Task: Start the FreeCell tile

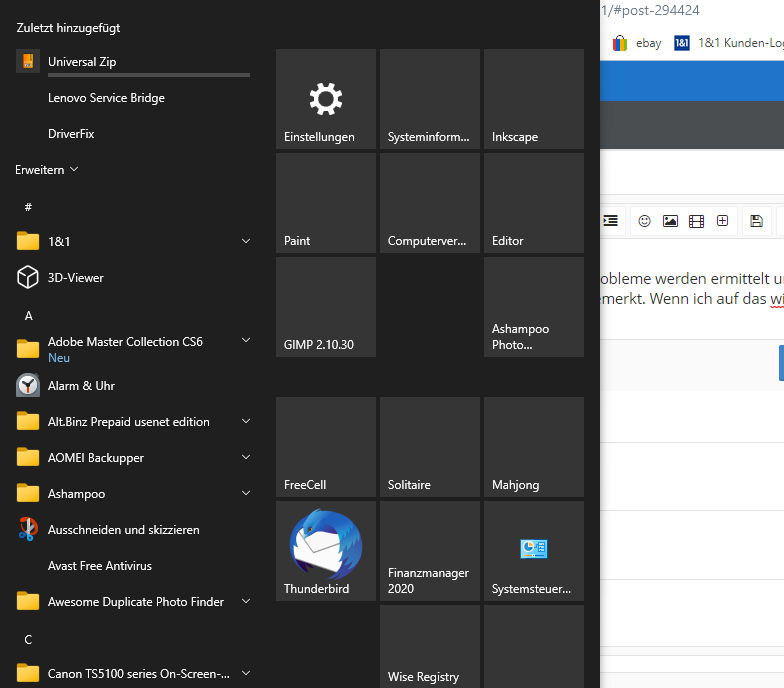Action: pyautogui.click(x=326, y=447)
